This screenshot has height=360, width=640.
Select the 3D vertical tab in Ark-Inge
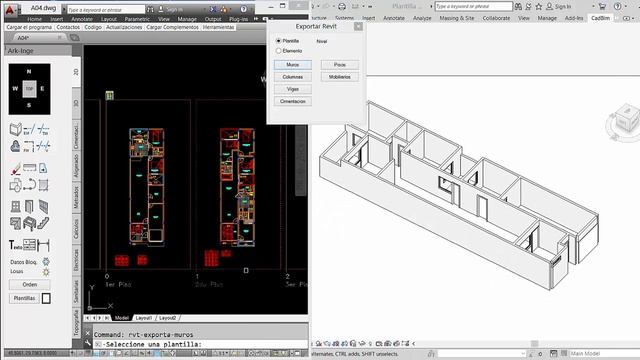click(76, 103)
